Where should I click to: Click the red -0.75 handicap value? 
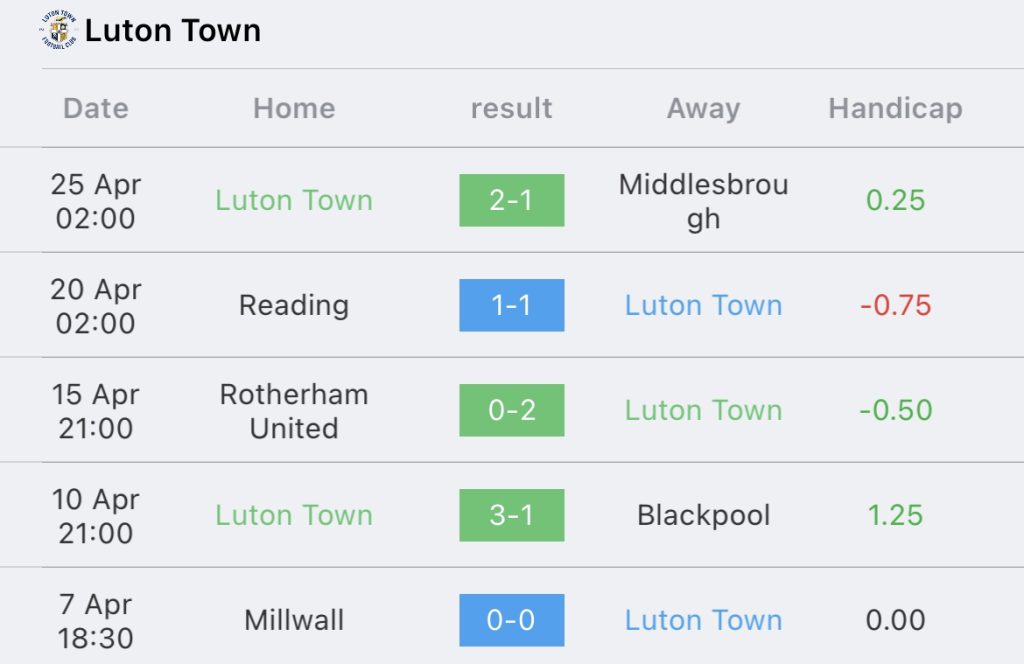coord(895,306)
